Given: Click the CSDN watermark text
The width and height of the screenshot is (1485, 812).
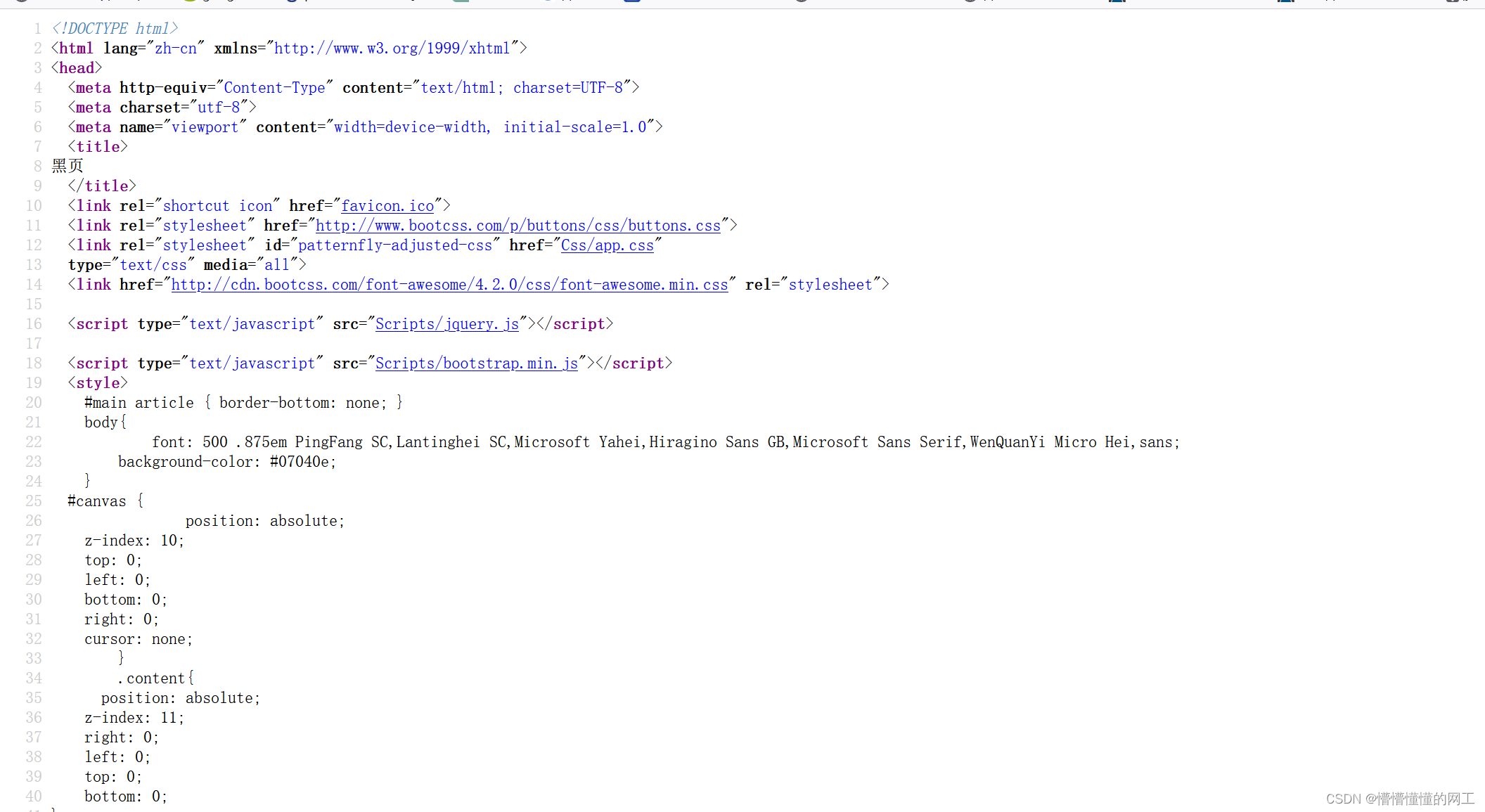Looking at the screenshot, I should pyautogui.click(x=1399, y=799).
